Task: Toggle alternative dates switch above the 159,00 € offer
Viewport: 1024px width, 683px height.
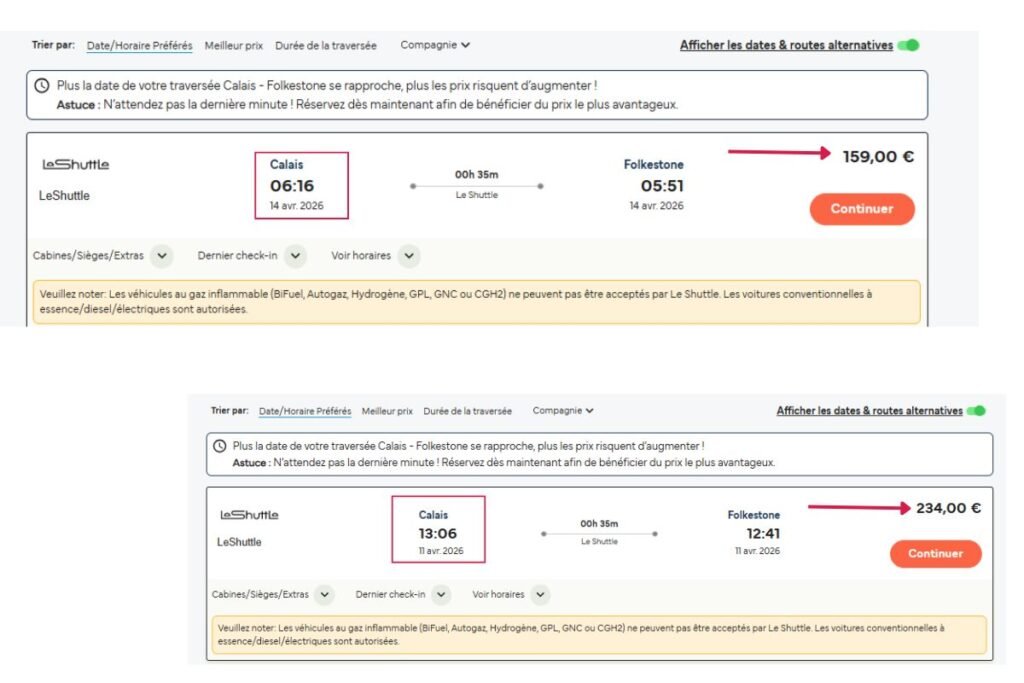Action: click(908, 45)
